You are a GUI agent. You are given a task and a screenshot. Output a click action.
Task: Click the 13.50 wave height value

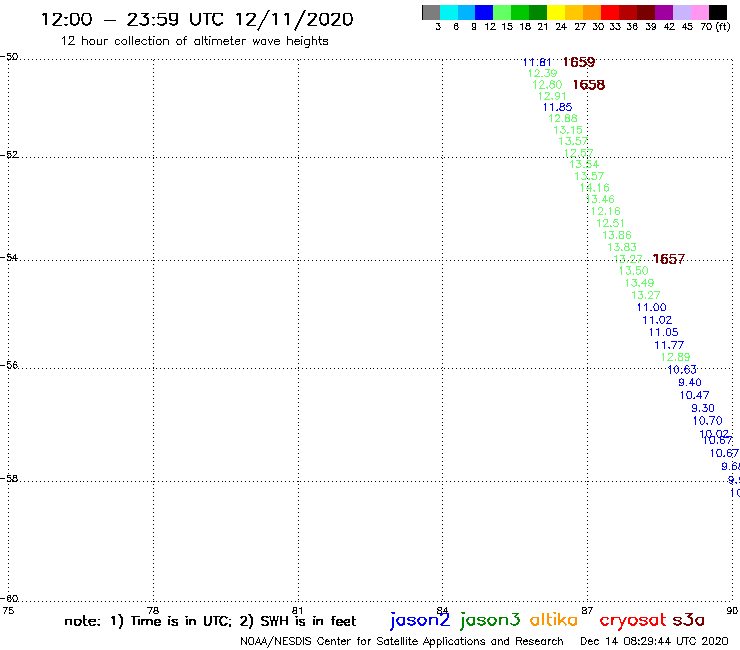point(634,271)
